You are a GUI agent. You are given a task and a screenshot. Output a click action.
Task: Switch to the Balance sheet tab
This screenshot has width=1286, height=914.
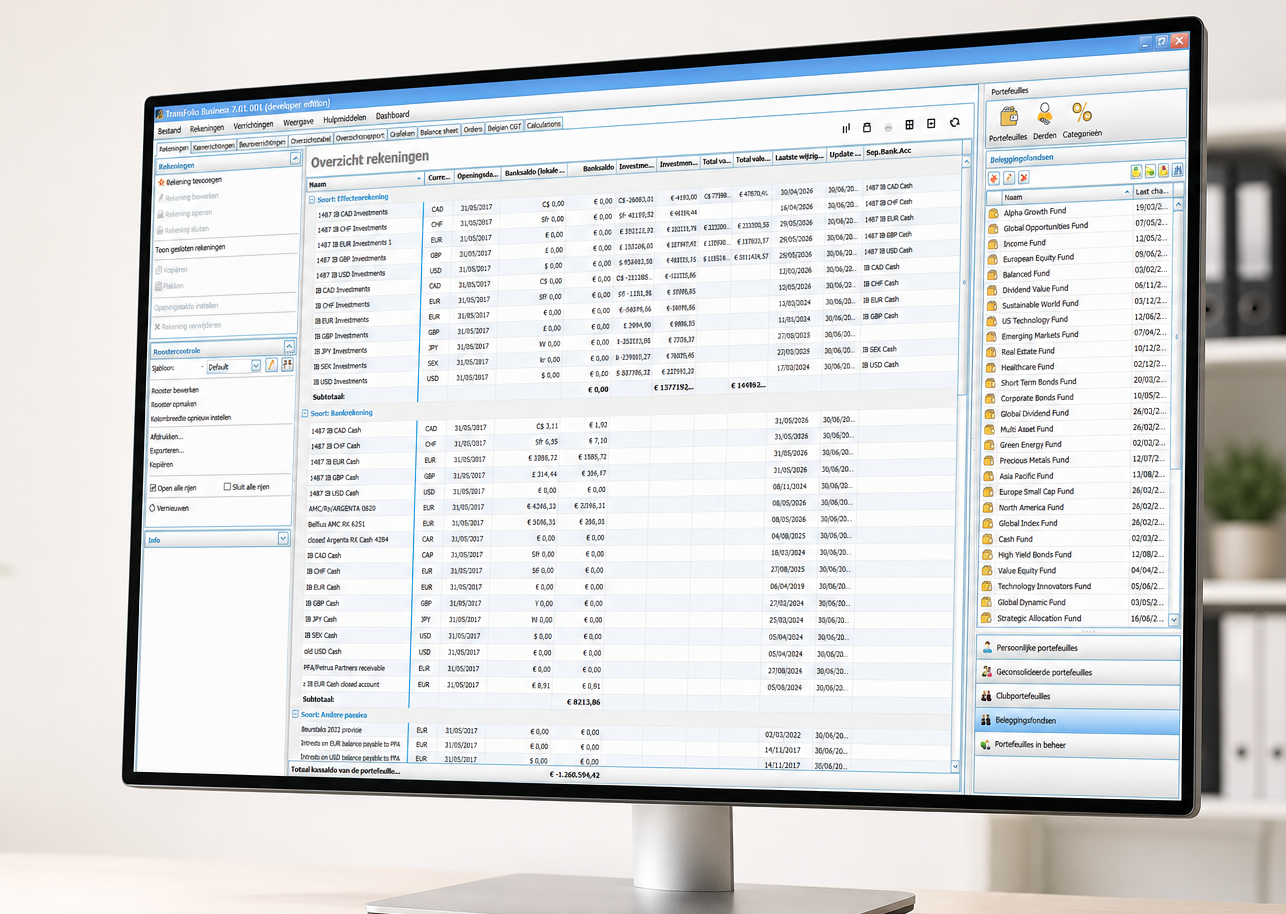[x=439, y=131]
